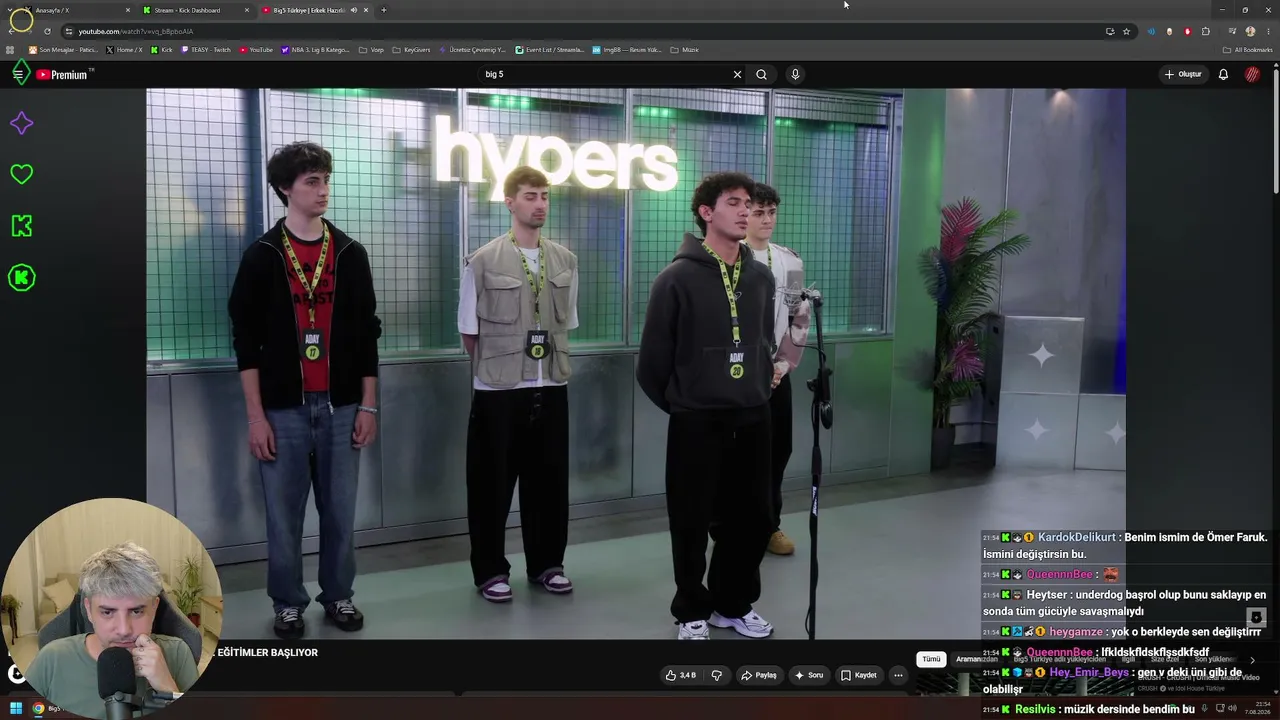Click the green heart overlay icon
Screen dimensions: 1280x720
coord(21,174)
